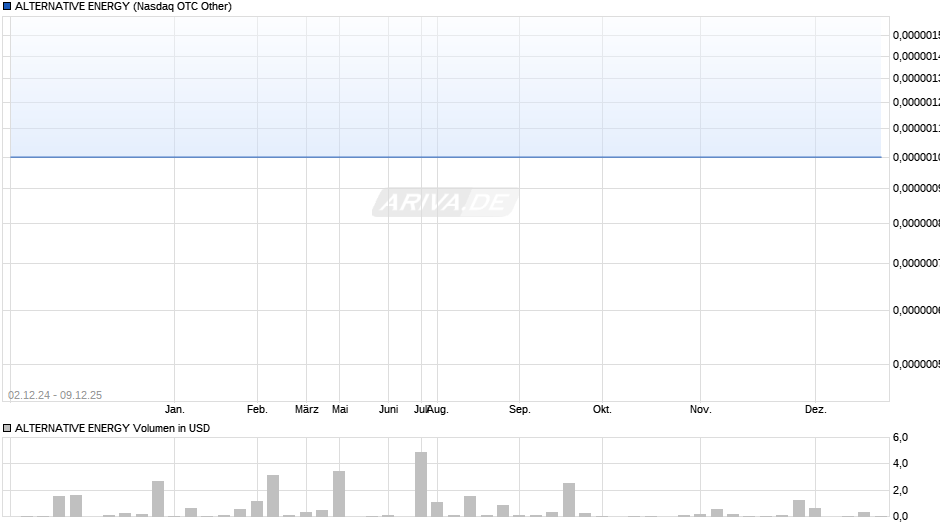
Task: Click the Okt. month label
Action: (x=602, y=410)
